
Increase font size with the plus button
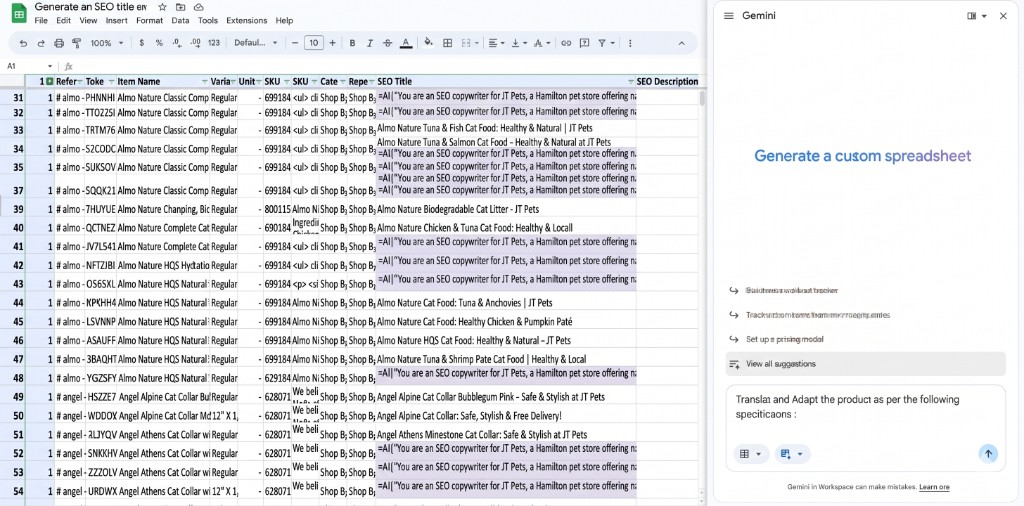pos(332,43)
